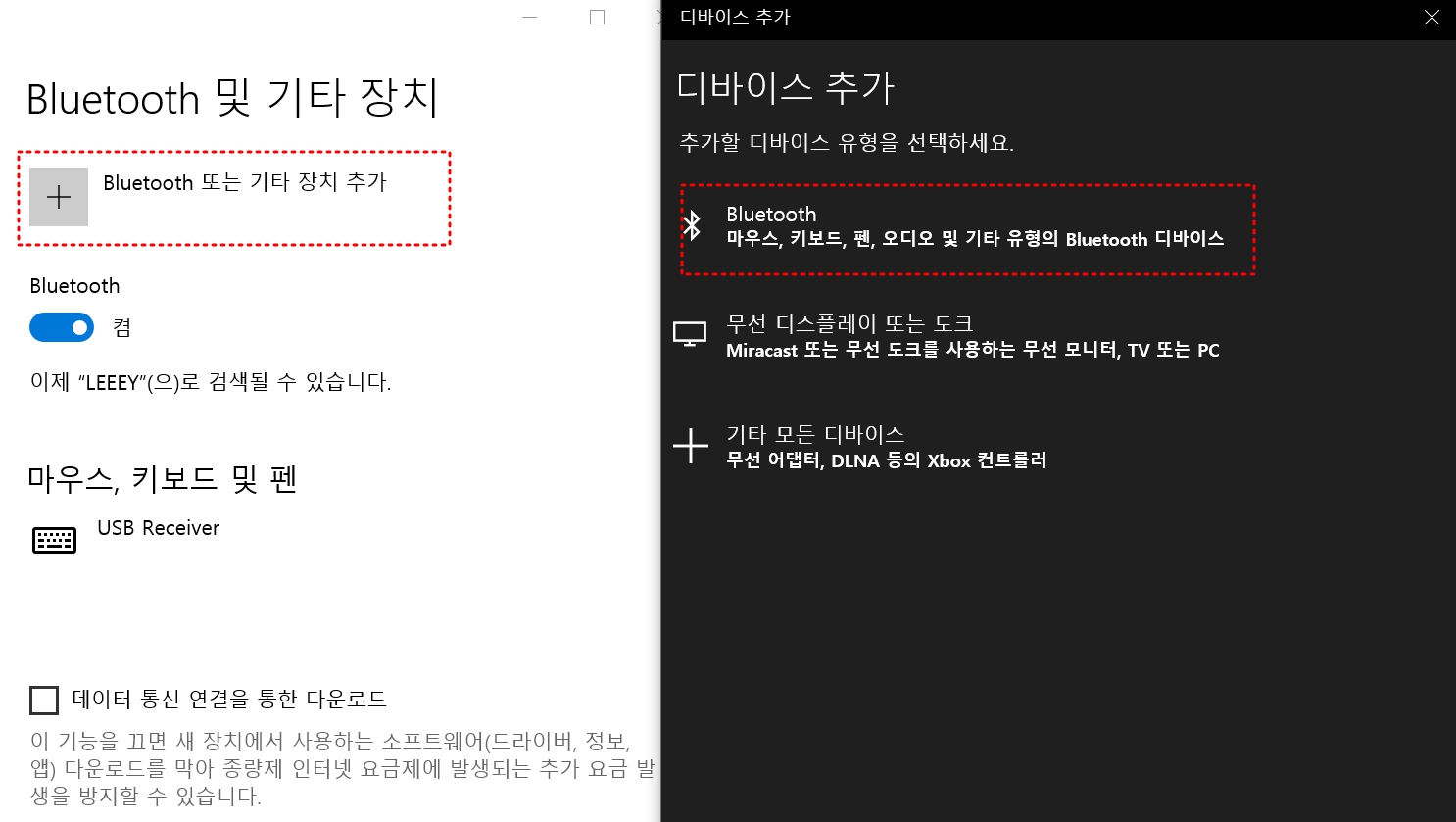Select the USB Receiver device entry
The height and width of the screenshot is (822, 1456).
[127, 537]
